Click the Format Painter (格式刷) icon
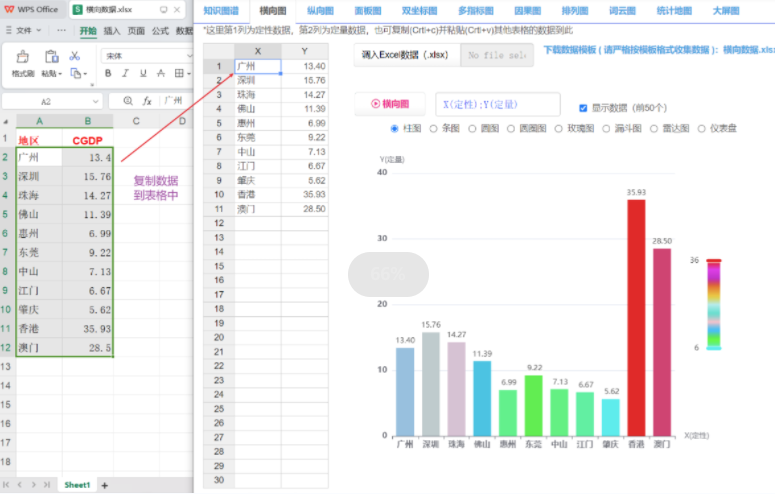 pos(22,57)
